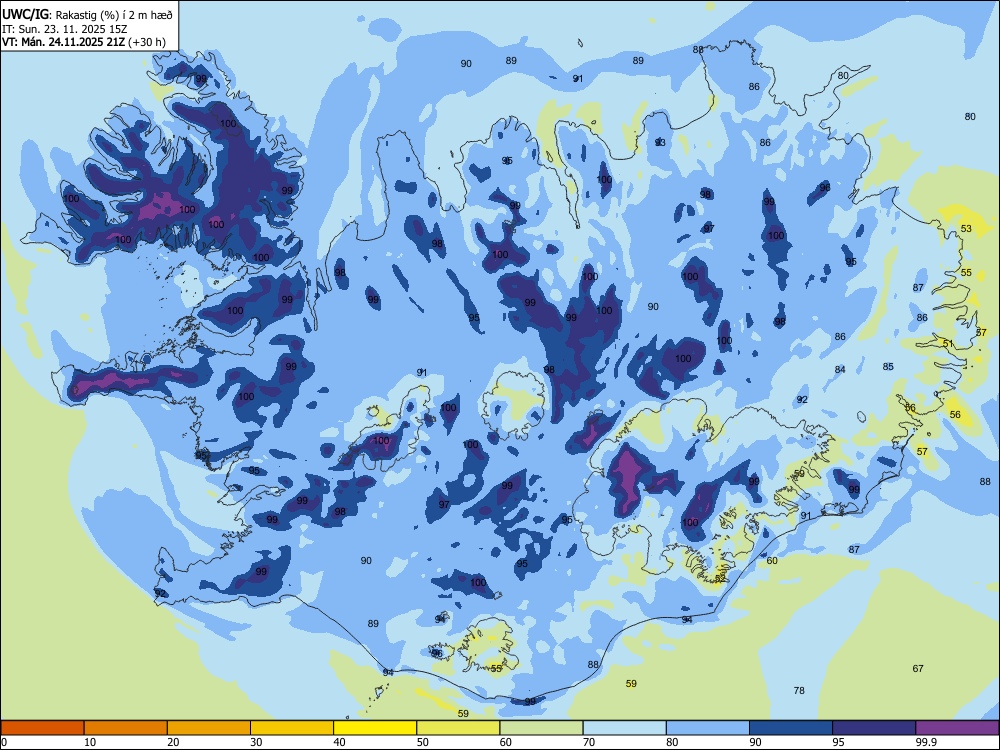1000x750 pixels.
Task: Click the map value '93' on the north coast
Action: [x=660, y=142]
